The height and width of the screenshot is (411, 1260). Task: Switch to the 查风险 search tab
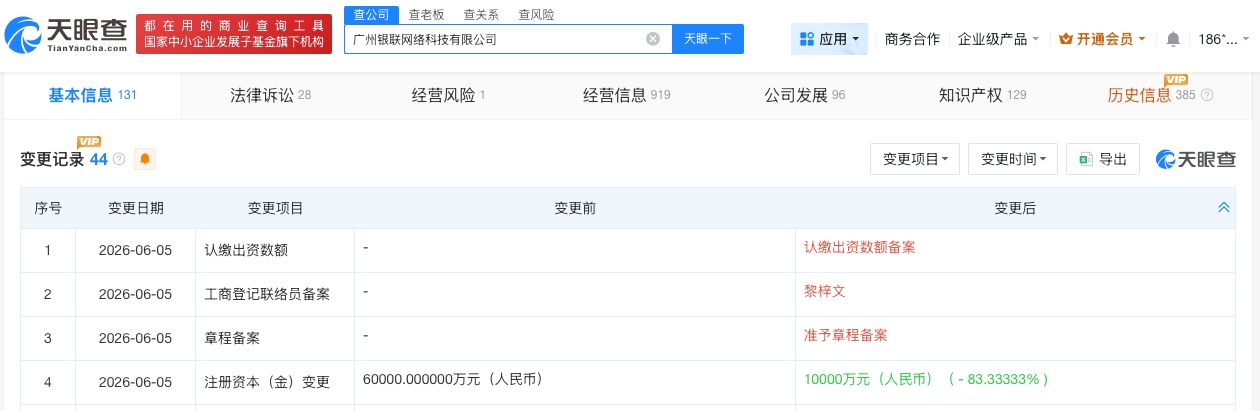click(x=536, y=15)
